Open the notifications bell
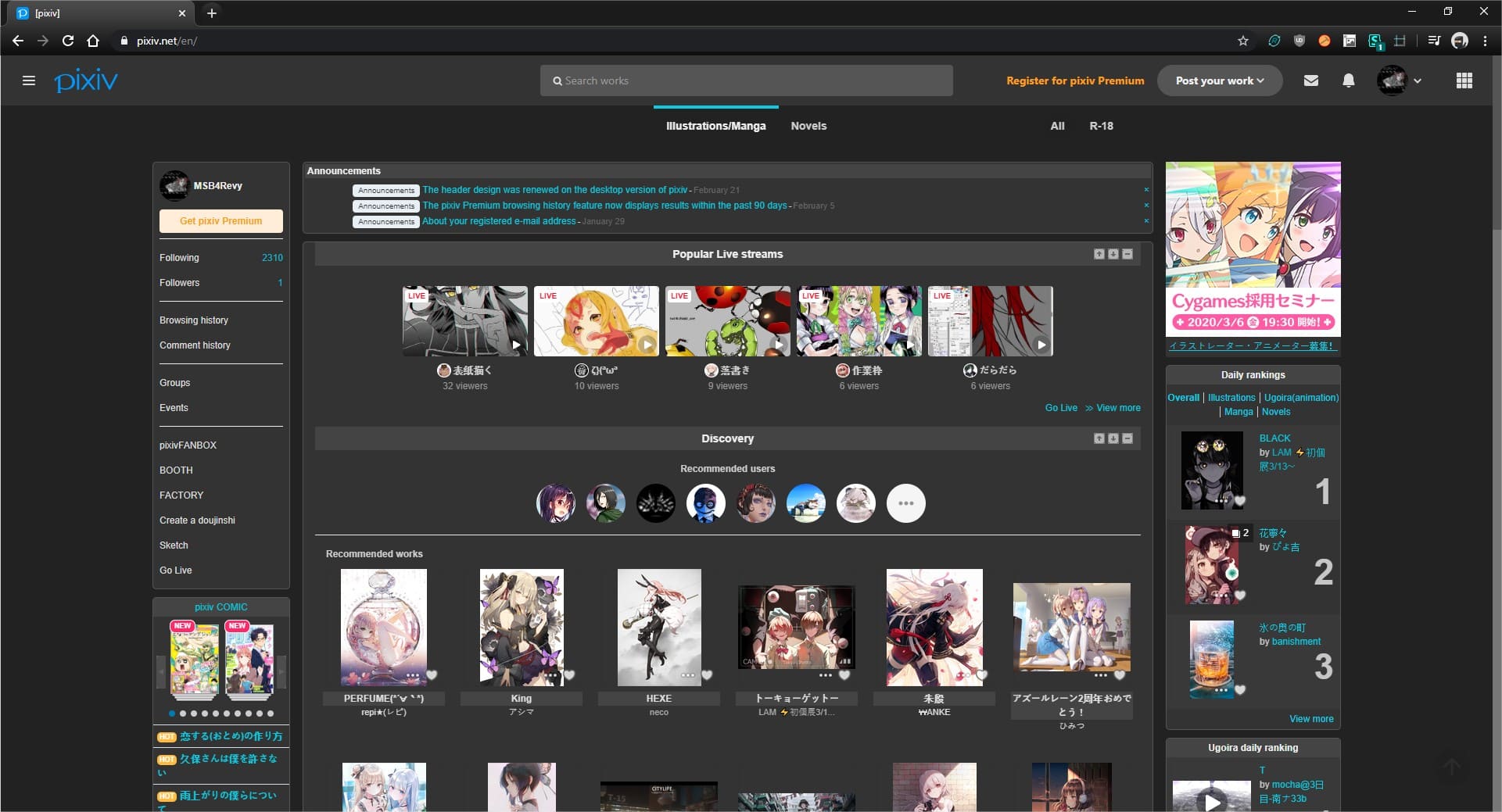1502x812 pixels. [1348, 80]
